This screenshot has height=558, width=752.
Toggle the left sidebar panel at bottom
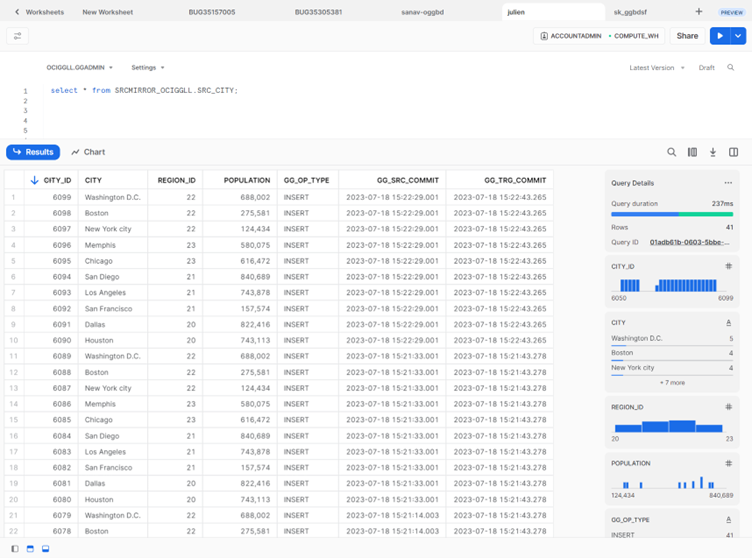coord(13,549)
